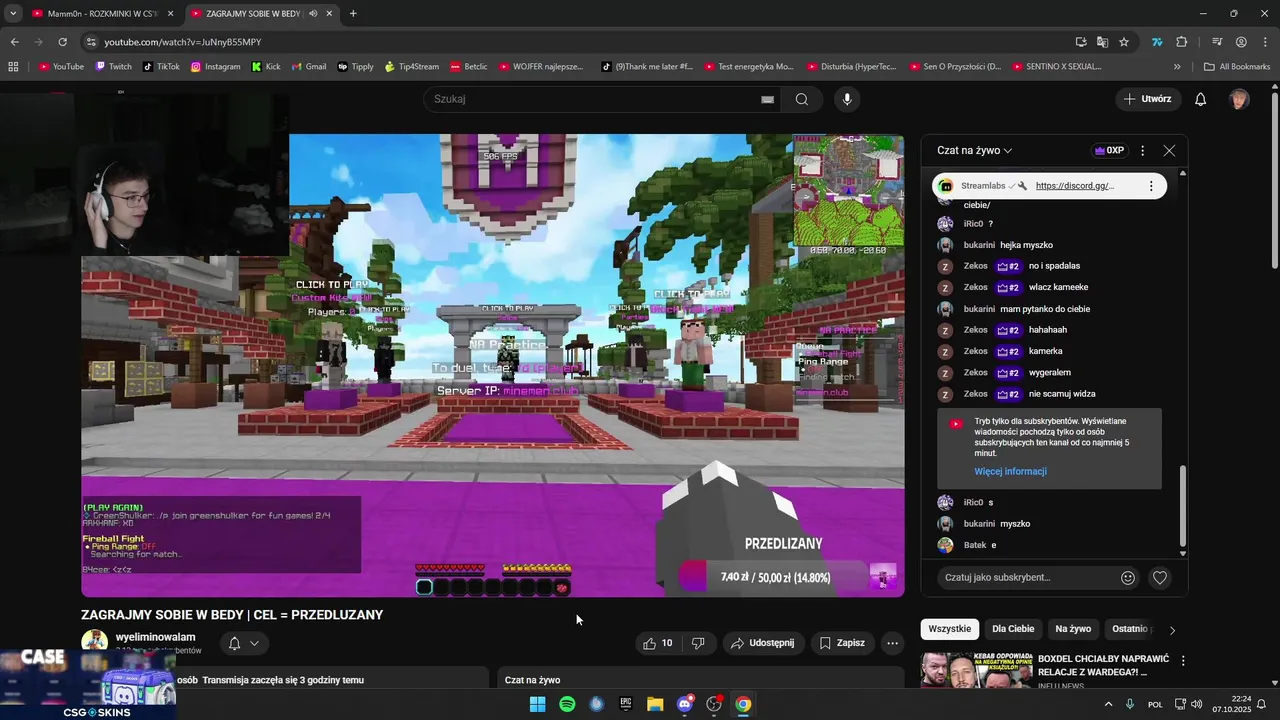
Task: Like the video with thumbs up
Action: click(x=658, y=643)
